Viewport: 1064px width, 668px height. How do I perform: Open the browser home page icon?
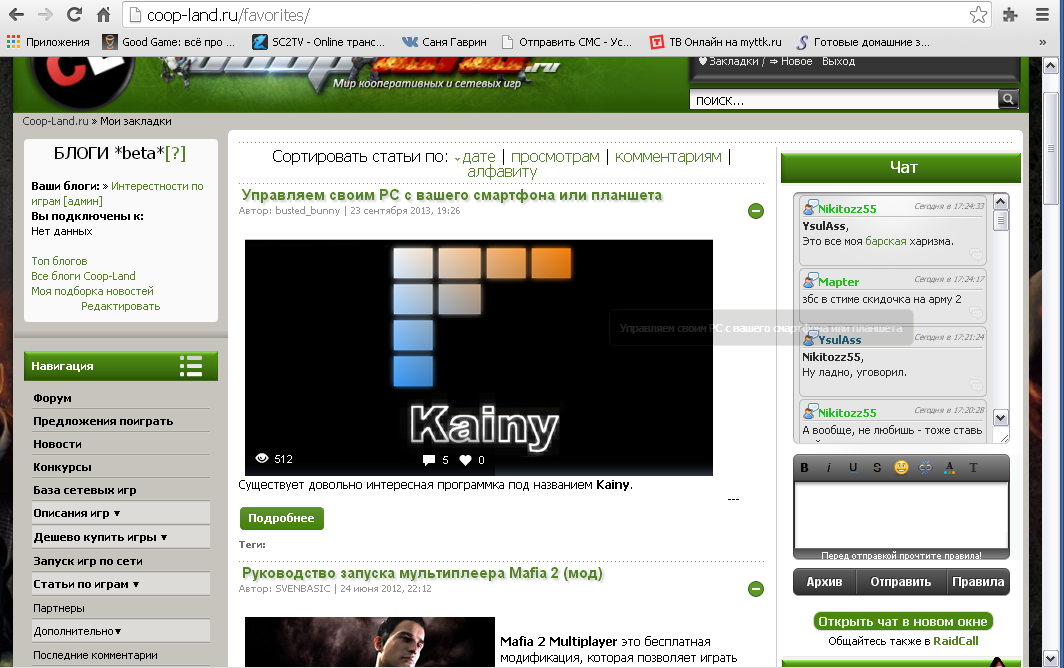(x=104, y=14)
